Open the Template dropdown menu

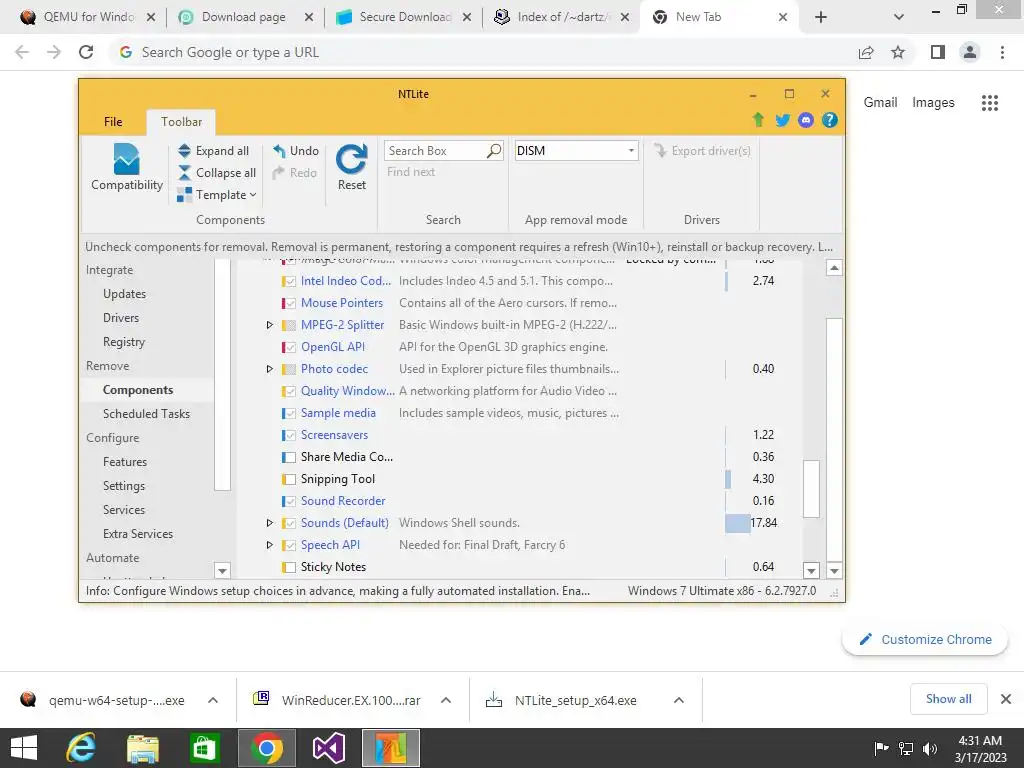(x=217, y=195)
